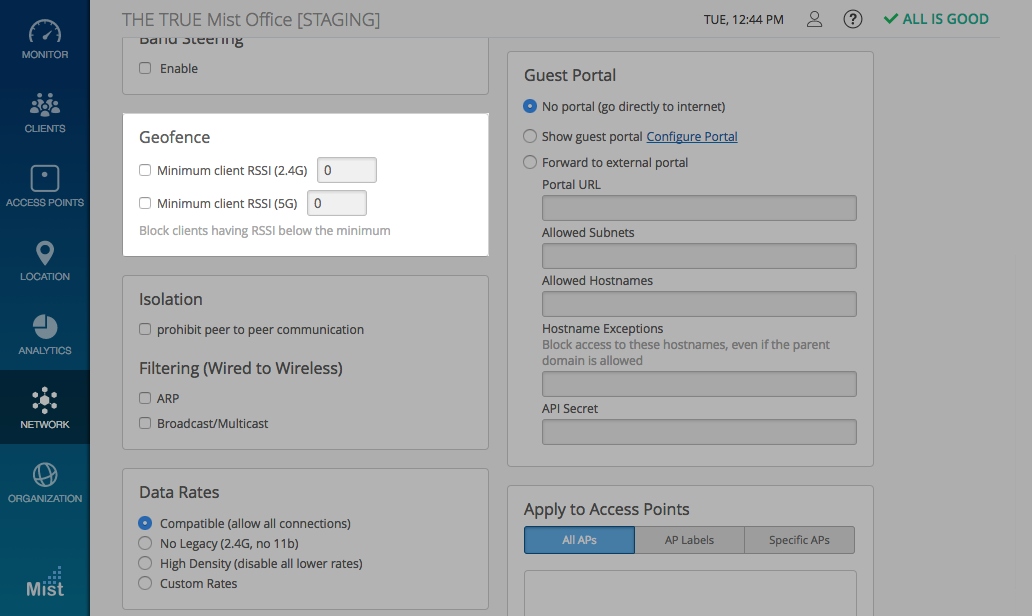Click the Minimum client RSSI (5G) input field

[x=336, y=204]
